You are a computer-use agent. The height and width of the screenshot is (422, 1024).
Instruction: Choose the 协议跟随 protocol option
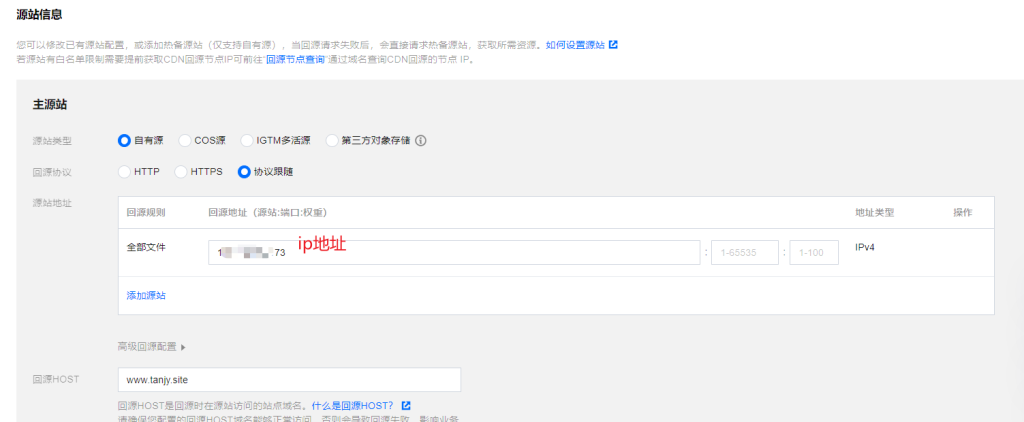click(244, 172)
